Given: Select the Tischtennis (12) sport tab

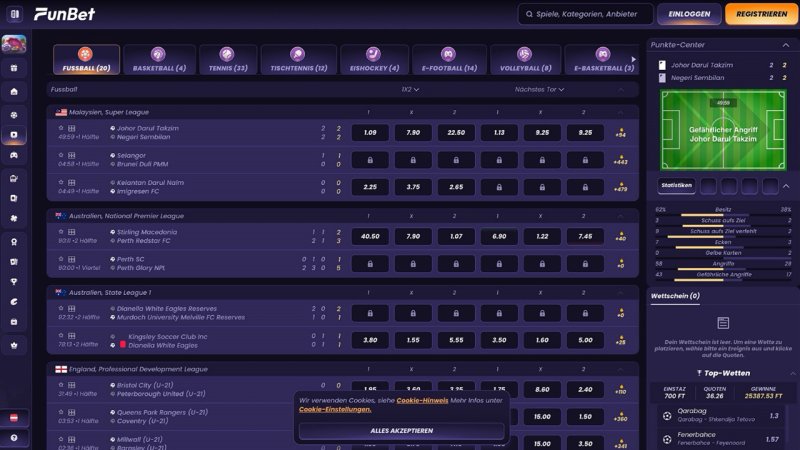Looking at the screenshot, I should coord(298,60).
